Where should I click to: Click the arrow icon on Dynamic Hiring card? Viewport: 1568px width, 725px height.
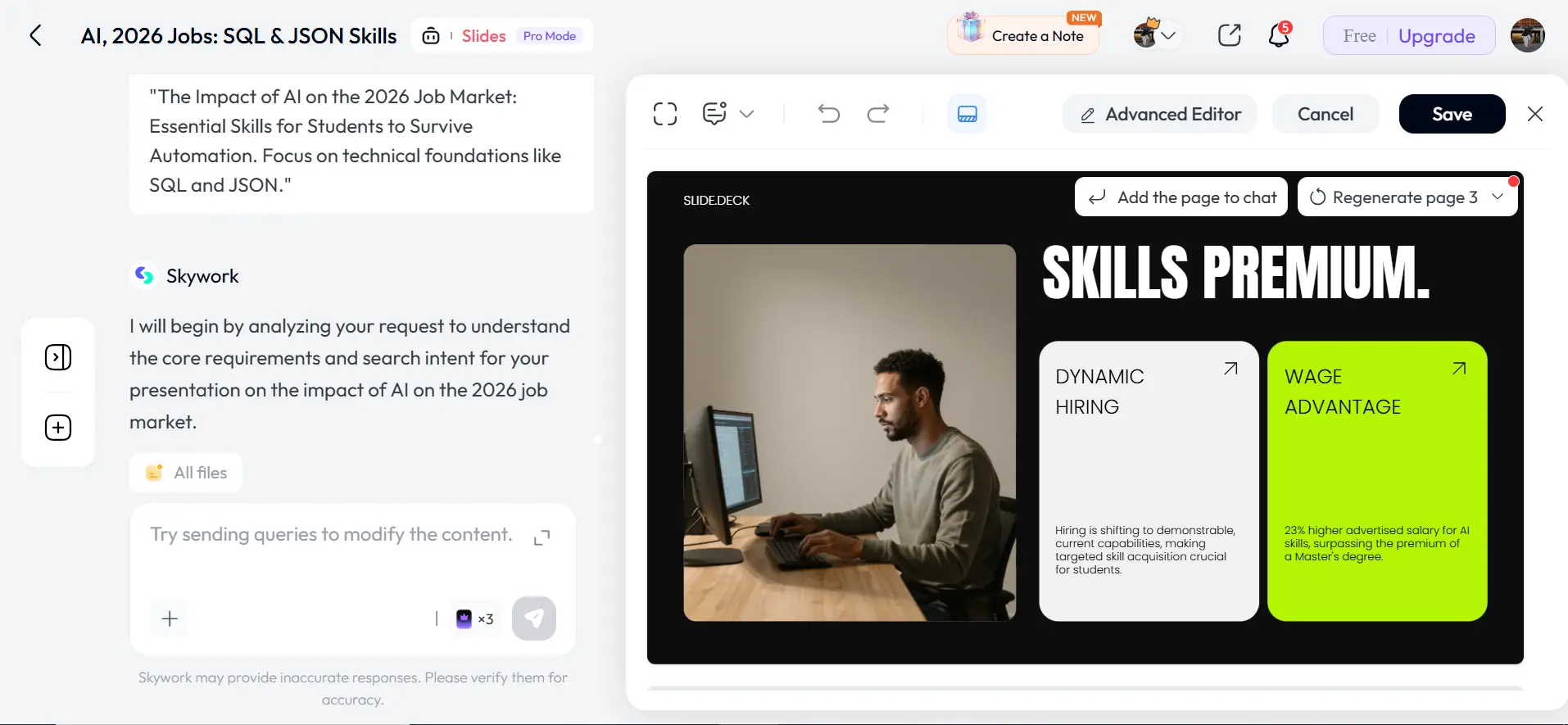click(x=1230, y=369)
